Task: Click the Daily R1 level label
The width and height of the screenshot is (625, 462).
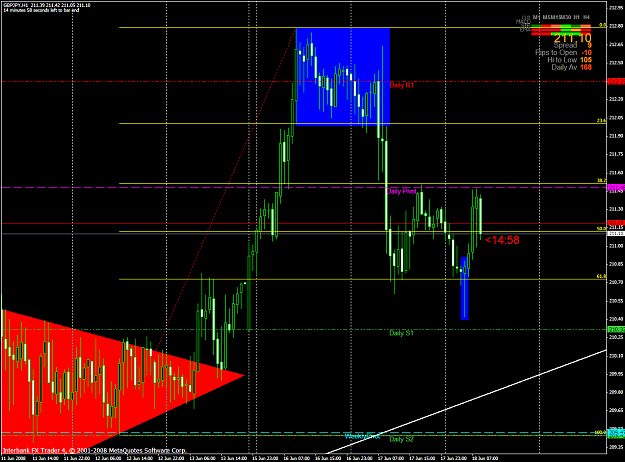Action: (401, 85)
